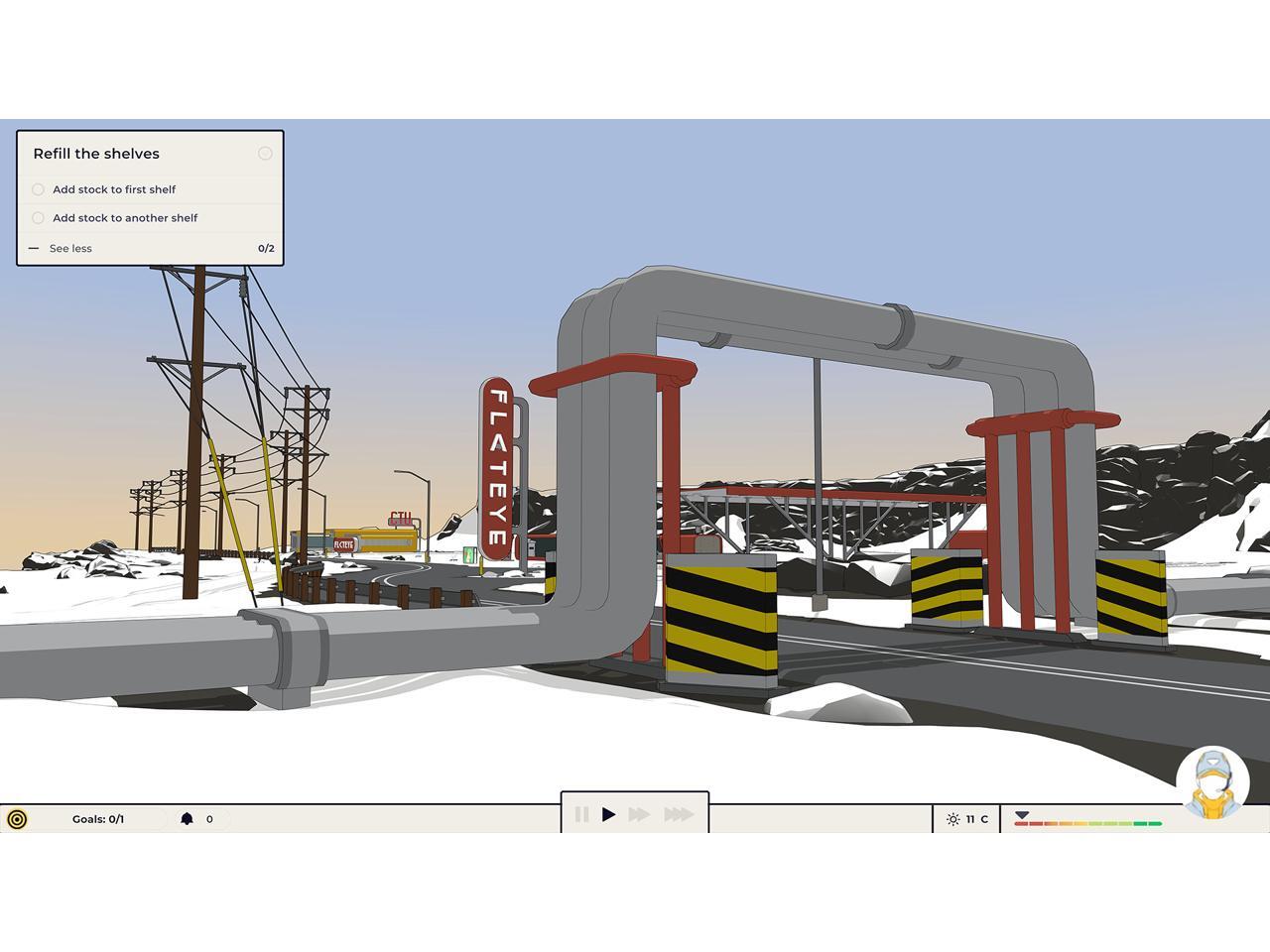Open the 'Goals: 0/1' panel
The image size is (1270, 952).
98,819
